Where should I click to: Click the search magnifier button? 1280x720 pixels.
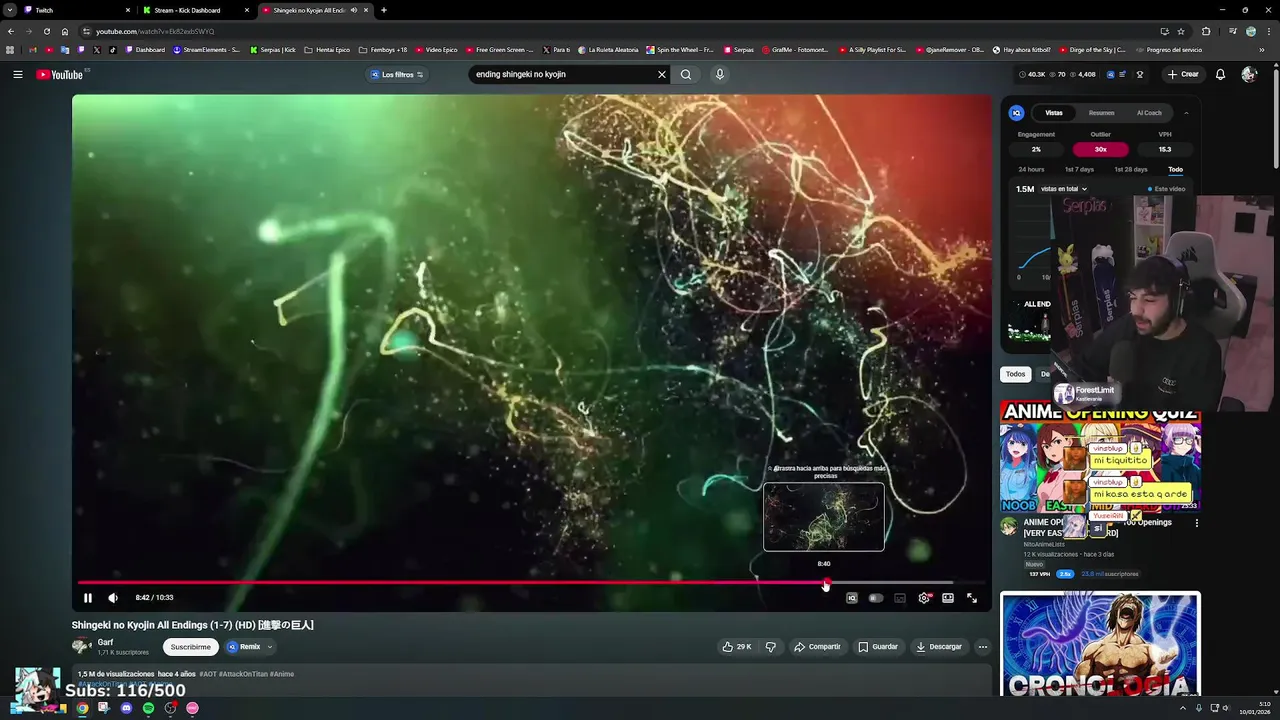(x=686, y=74)
